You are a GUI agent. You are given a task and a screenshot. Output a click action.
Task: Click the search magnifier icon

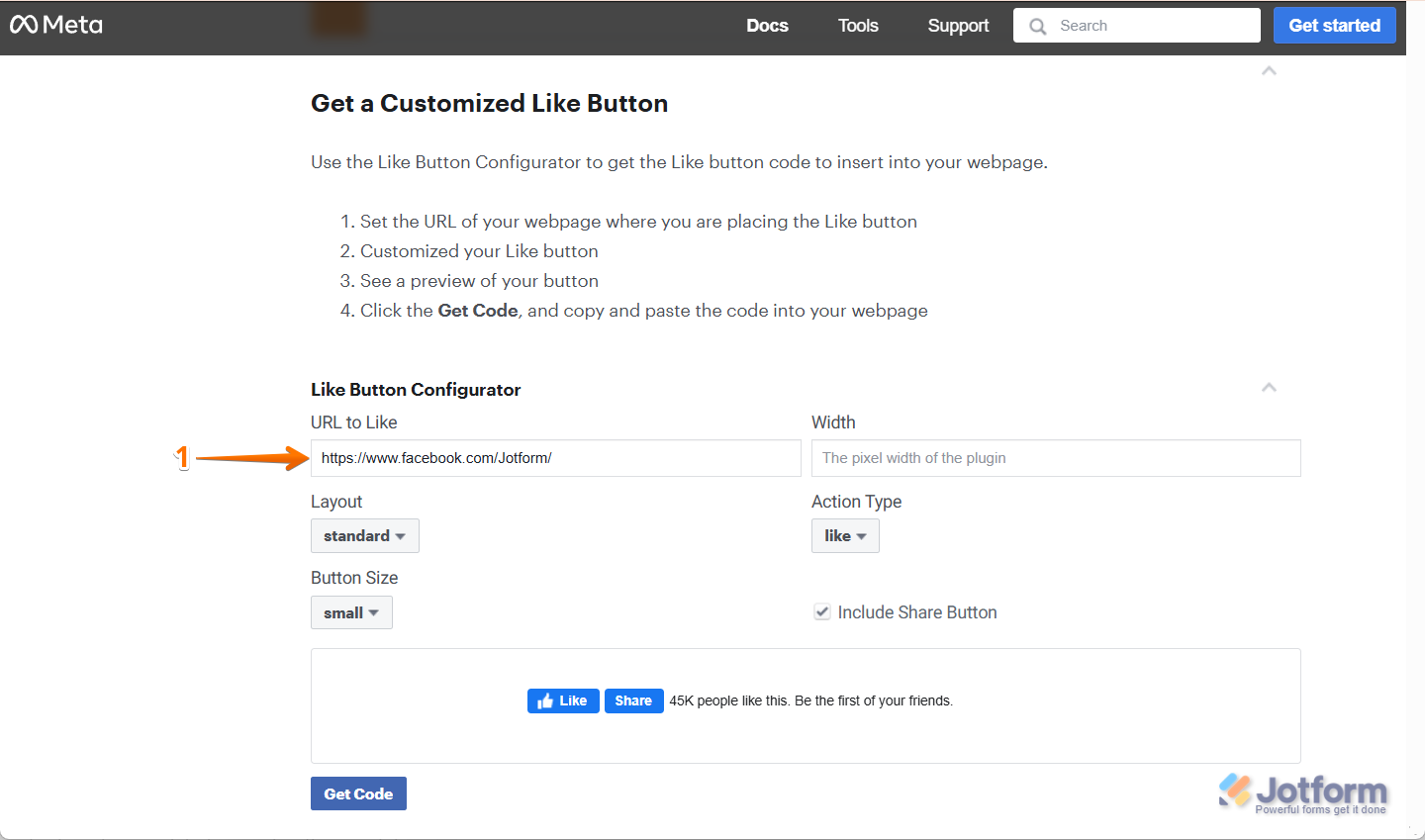coord(1037,27)
